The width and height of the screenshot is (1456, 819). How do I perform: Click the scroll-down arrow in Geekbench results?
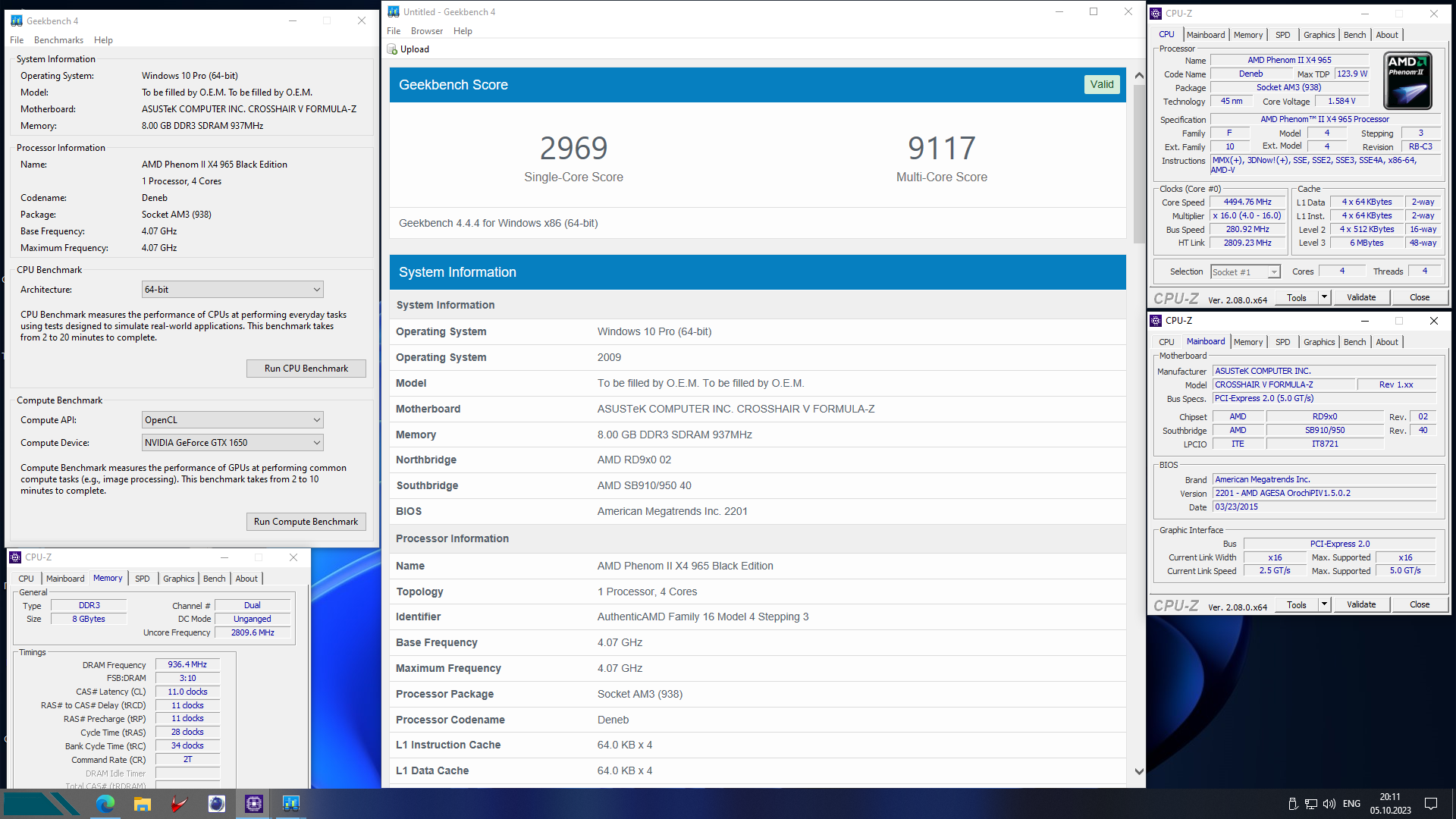pyautogui.click(x=1139, y=772)
